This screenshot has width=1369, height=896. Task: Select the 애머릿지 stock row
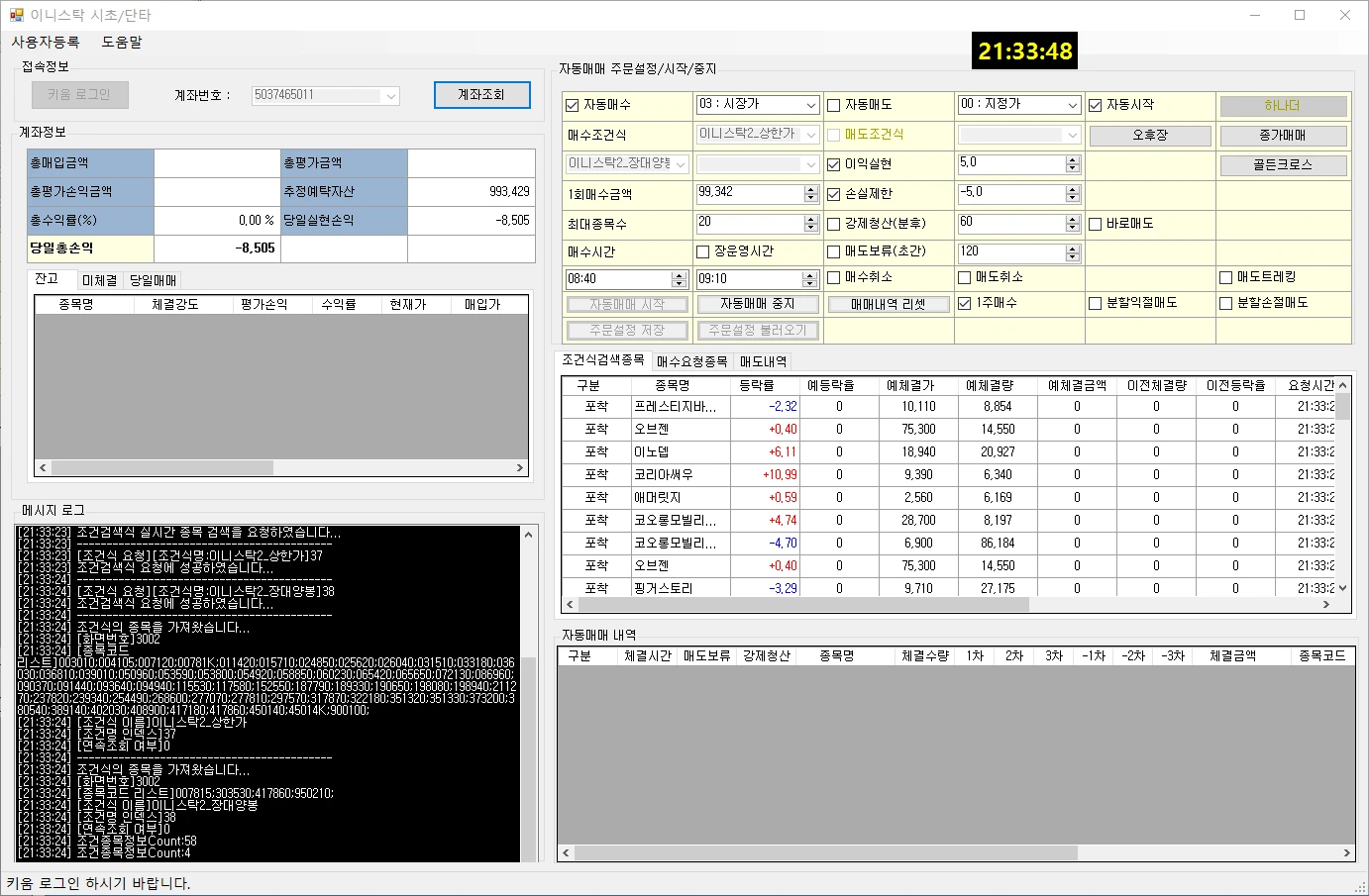tap(948, 498)
